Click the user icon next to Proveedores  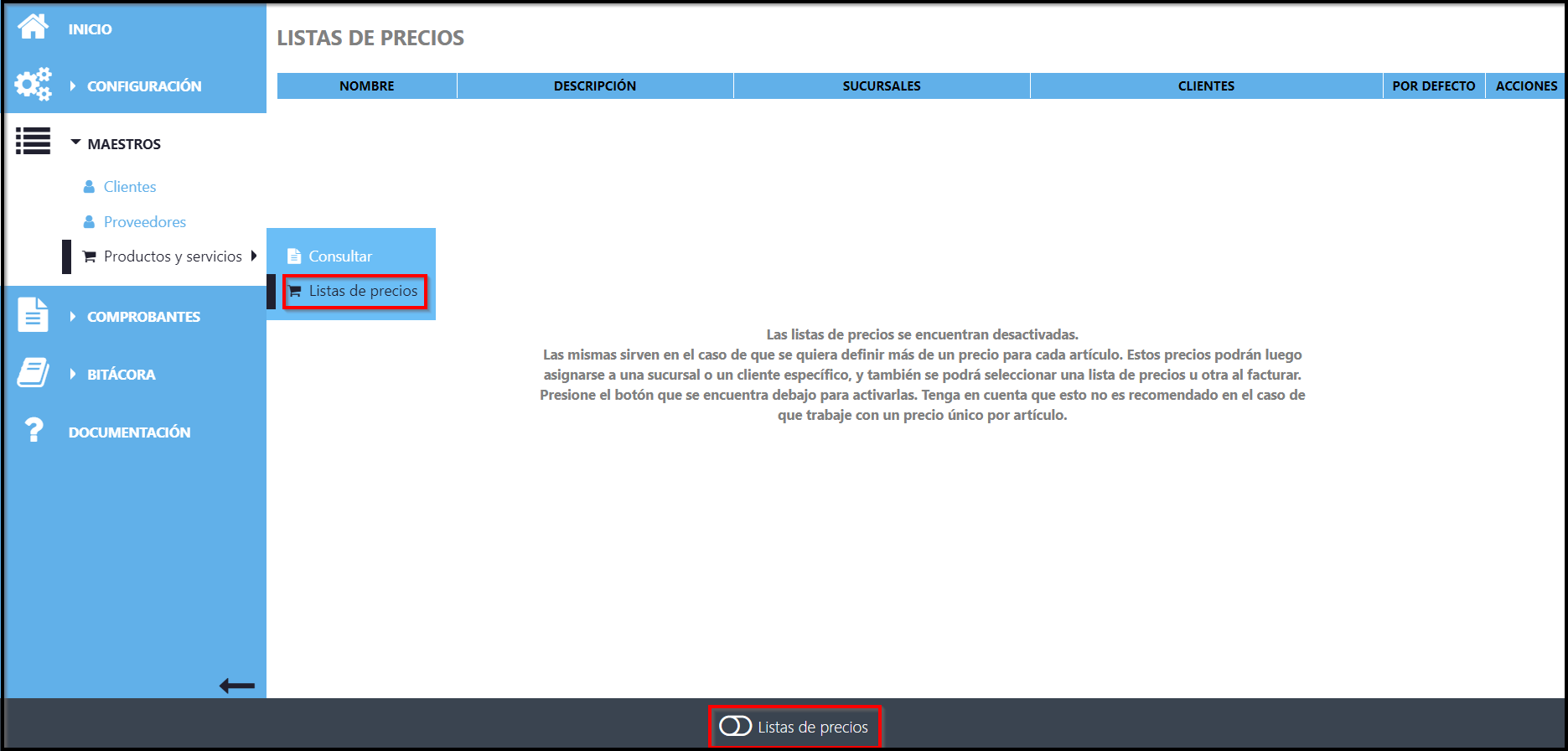pos(89,222)
